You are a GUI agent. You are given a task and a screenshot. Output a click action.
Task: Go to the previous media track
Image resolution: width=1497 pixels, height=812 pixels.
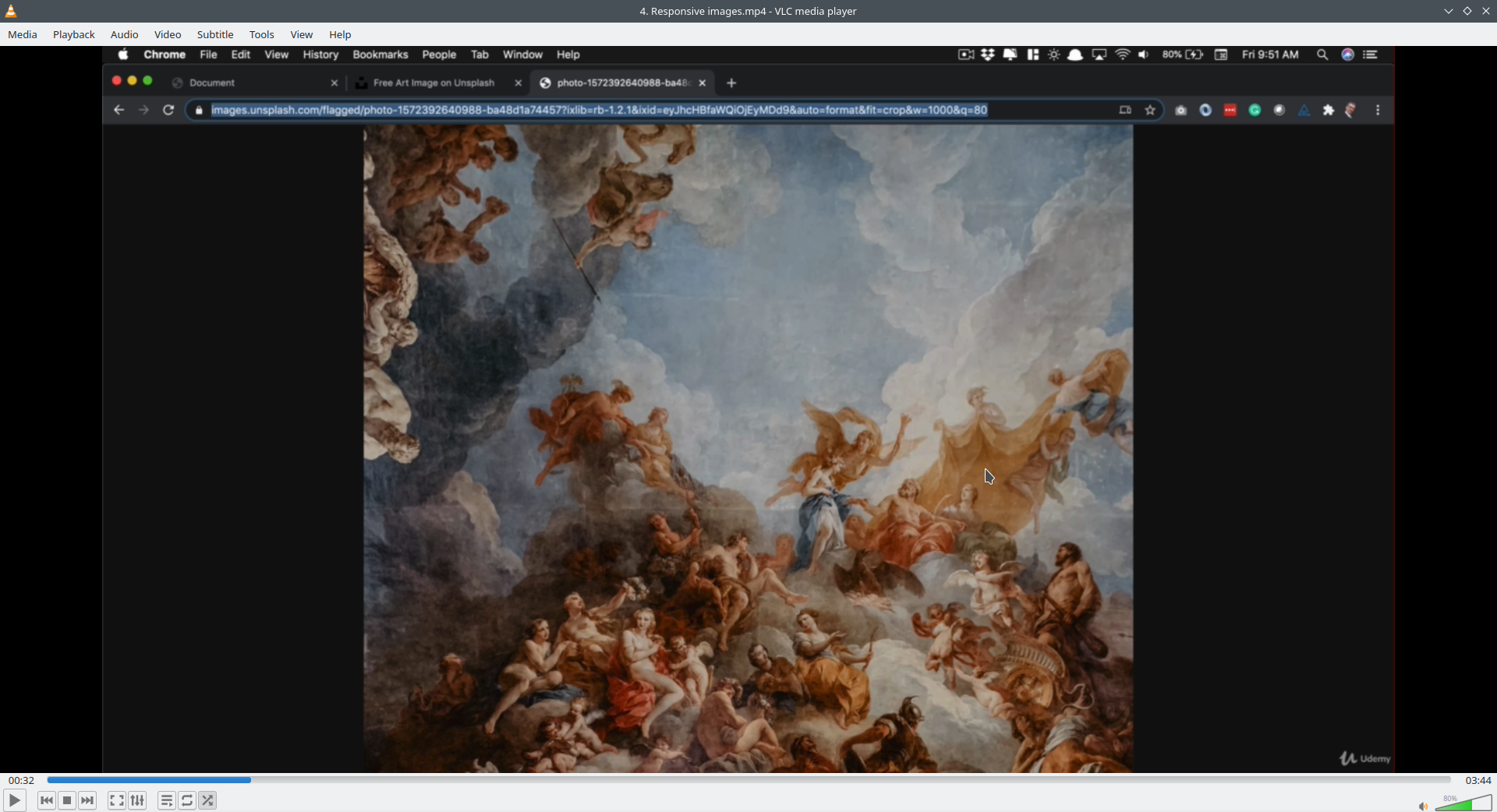coord(47,800)
